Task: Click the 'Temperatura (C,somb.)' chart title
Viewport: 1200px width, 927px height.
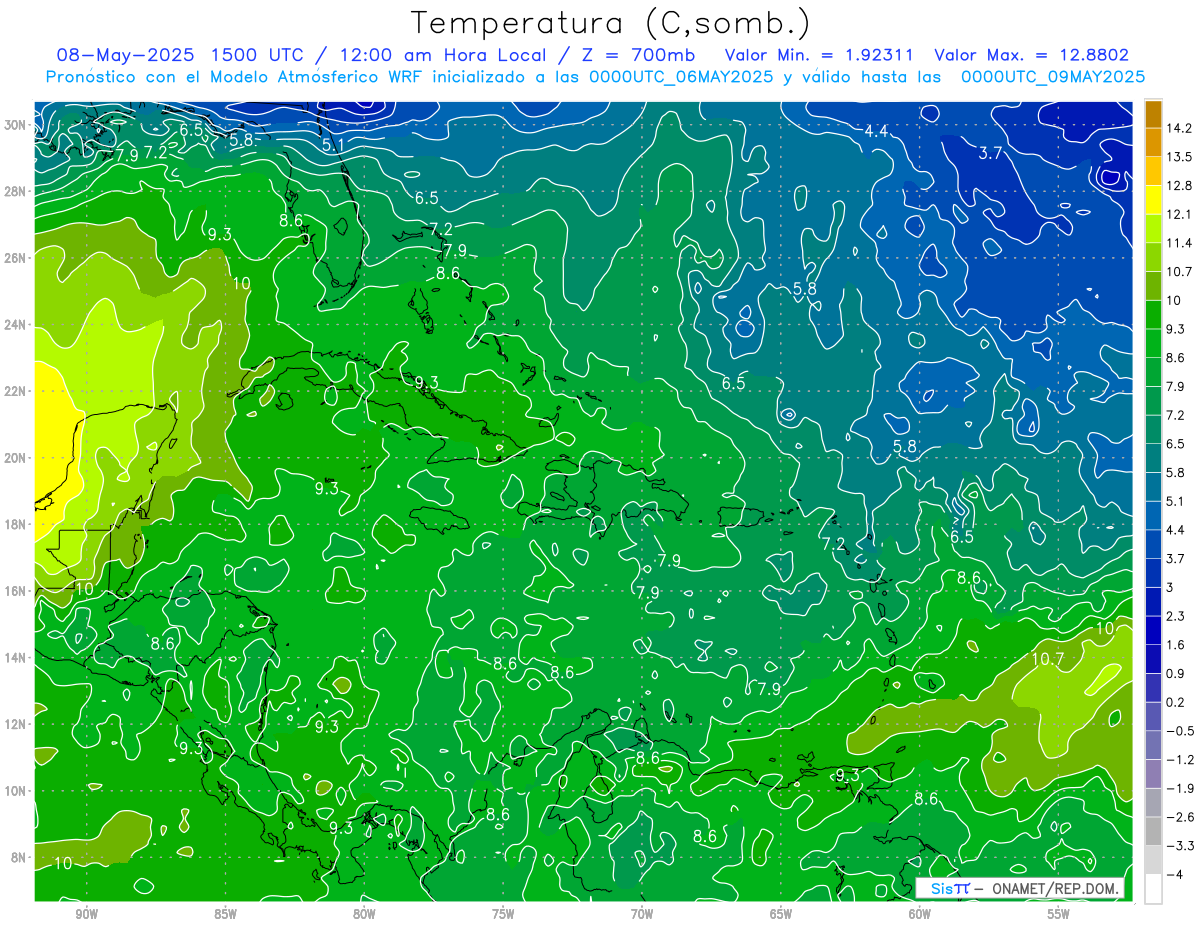Action: tap(611, 22)
